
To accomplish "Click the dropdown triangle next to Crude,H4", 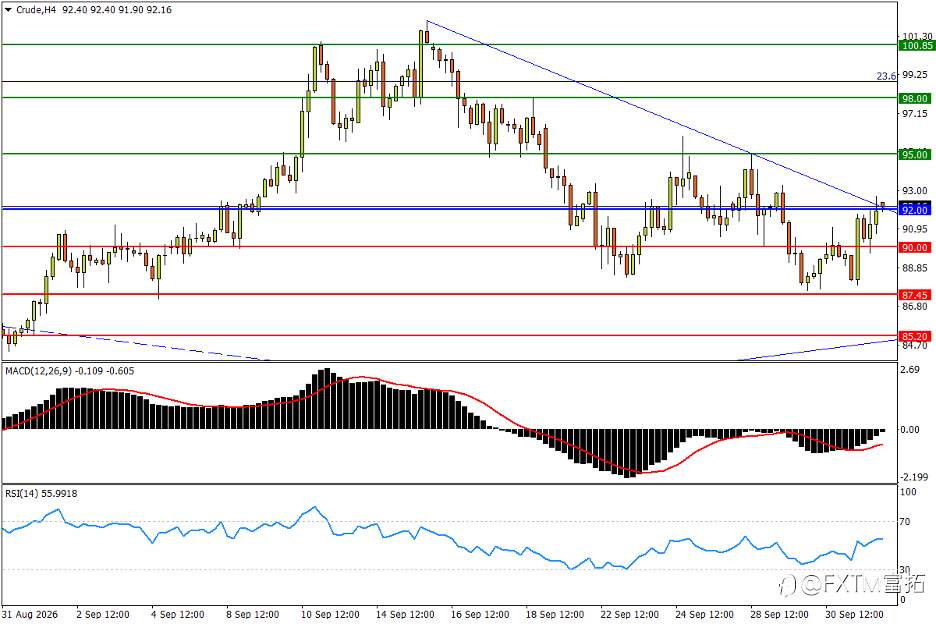I will point(8,10).
